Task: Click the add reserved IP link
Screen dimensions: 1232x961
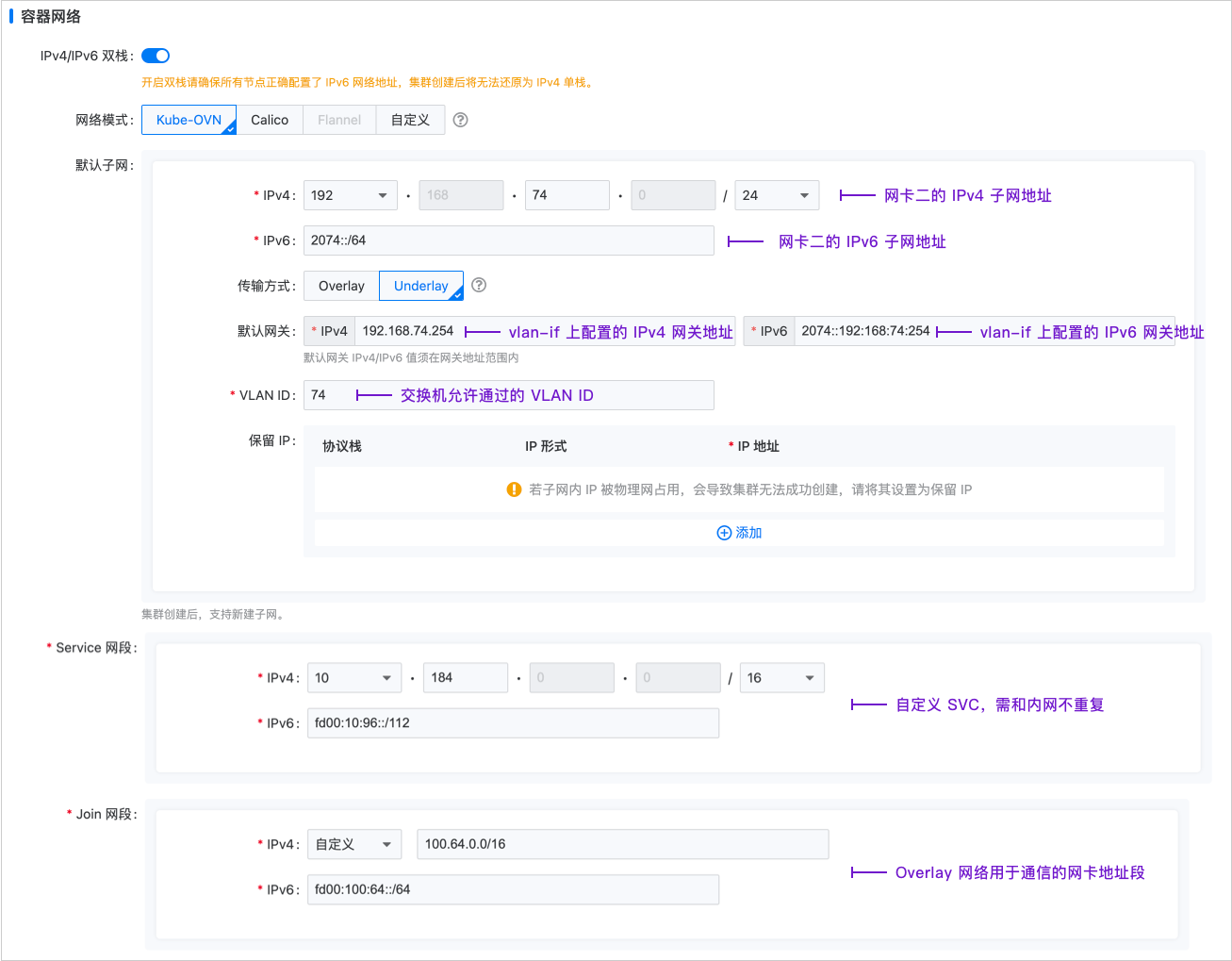Action: [748, 533]
